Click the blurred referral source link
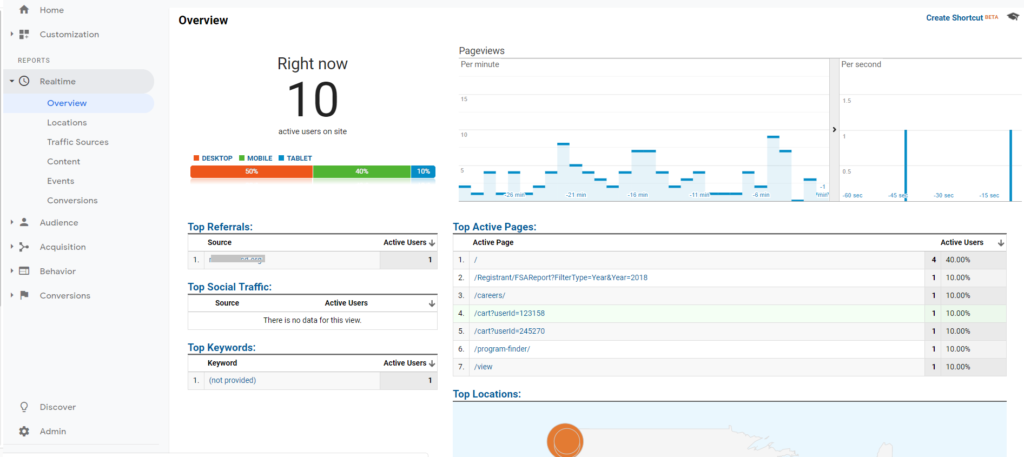Viewport: 1024px width, 457px height. coord(236,260)
